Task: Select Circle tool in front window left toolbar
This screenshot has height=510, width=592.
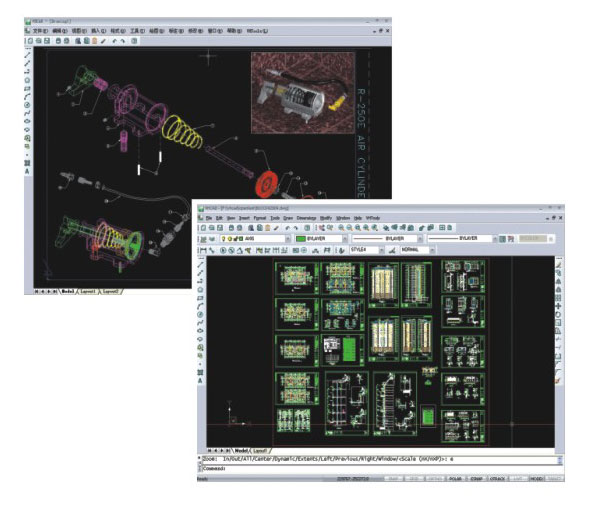Action: pyautogui.click(x=200, y=314)
